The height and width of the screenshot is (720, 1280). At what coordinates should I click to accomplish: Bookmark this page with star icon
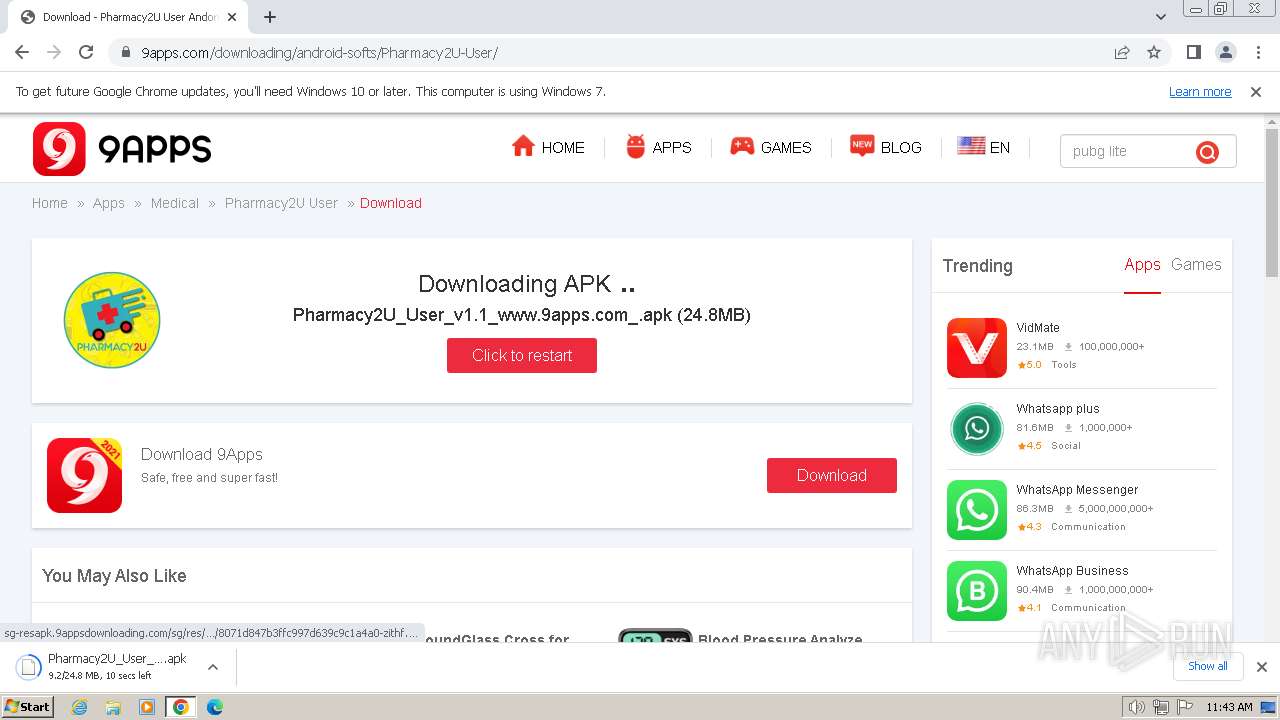point(1154,53)
